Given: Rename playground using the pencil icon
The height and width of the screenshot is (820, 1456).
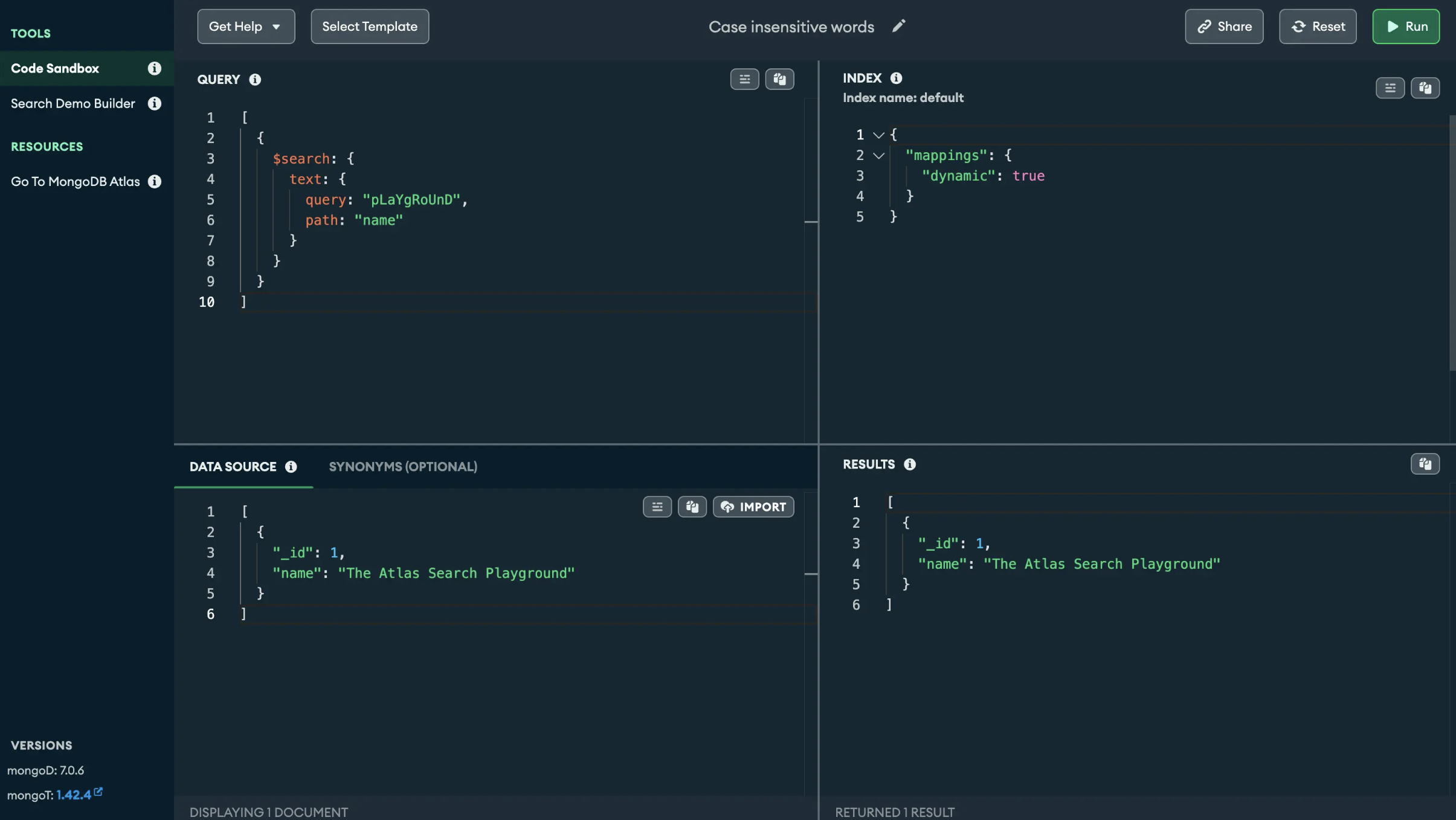Looking at the screenshot, I should pos(898,26).
